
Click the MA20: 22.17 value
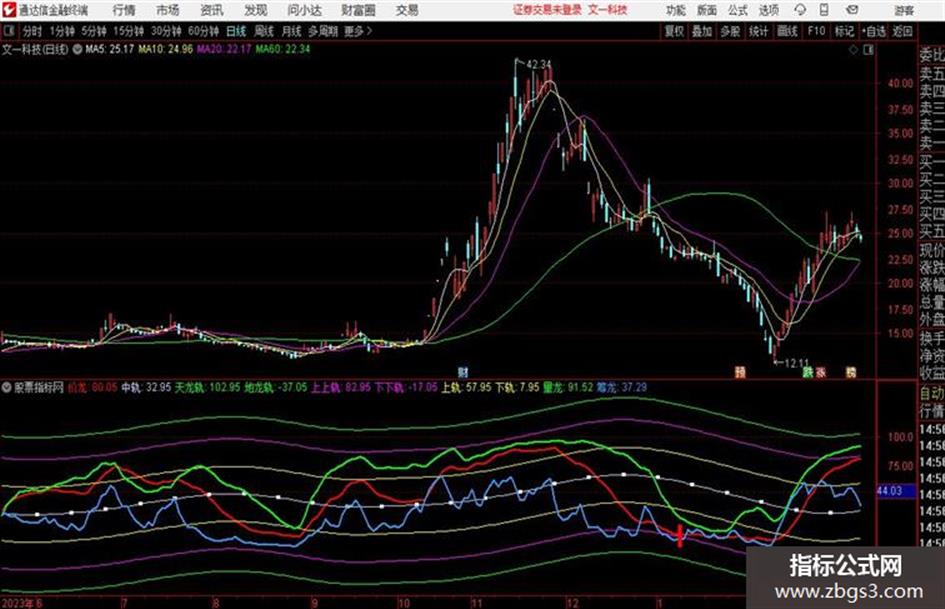(224, 49)
